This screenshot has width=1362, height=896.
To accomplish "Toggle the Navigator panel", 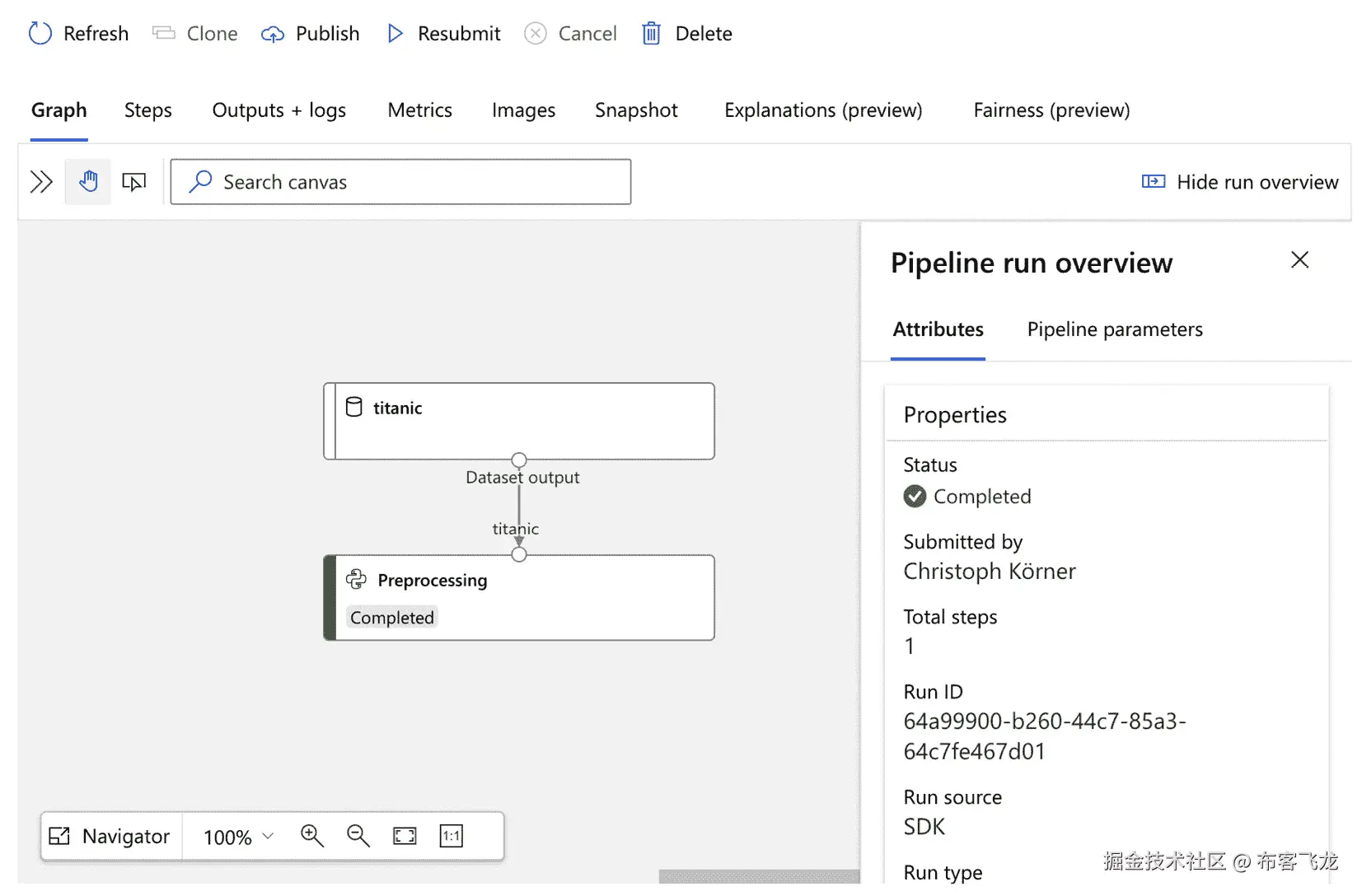I will coord(110,836).
